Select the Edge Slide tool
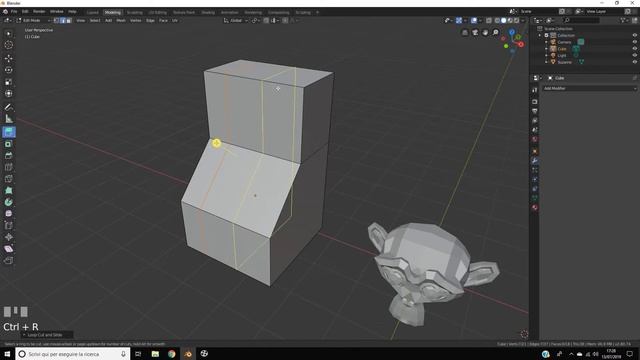640x360 pixels. (9, 225)
